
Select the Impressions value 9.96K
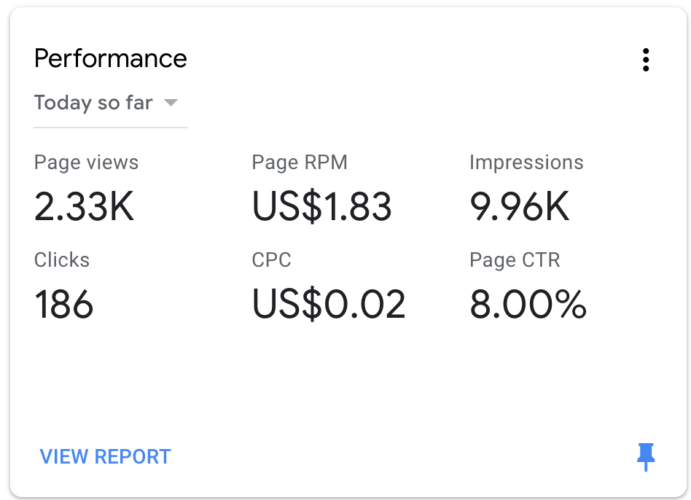pyautogui.click(x=519, y=206)
